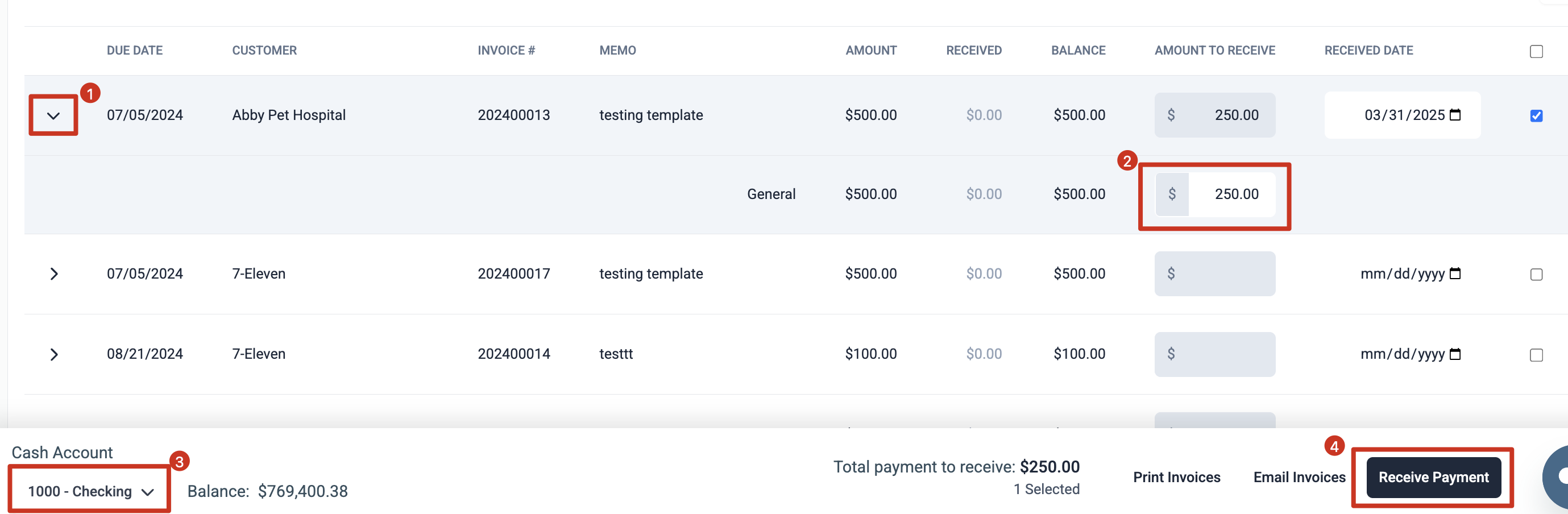Expand invoice 202400014 row details
1568x514 pixels.
[x=53, y=354]
